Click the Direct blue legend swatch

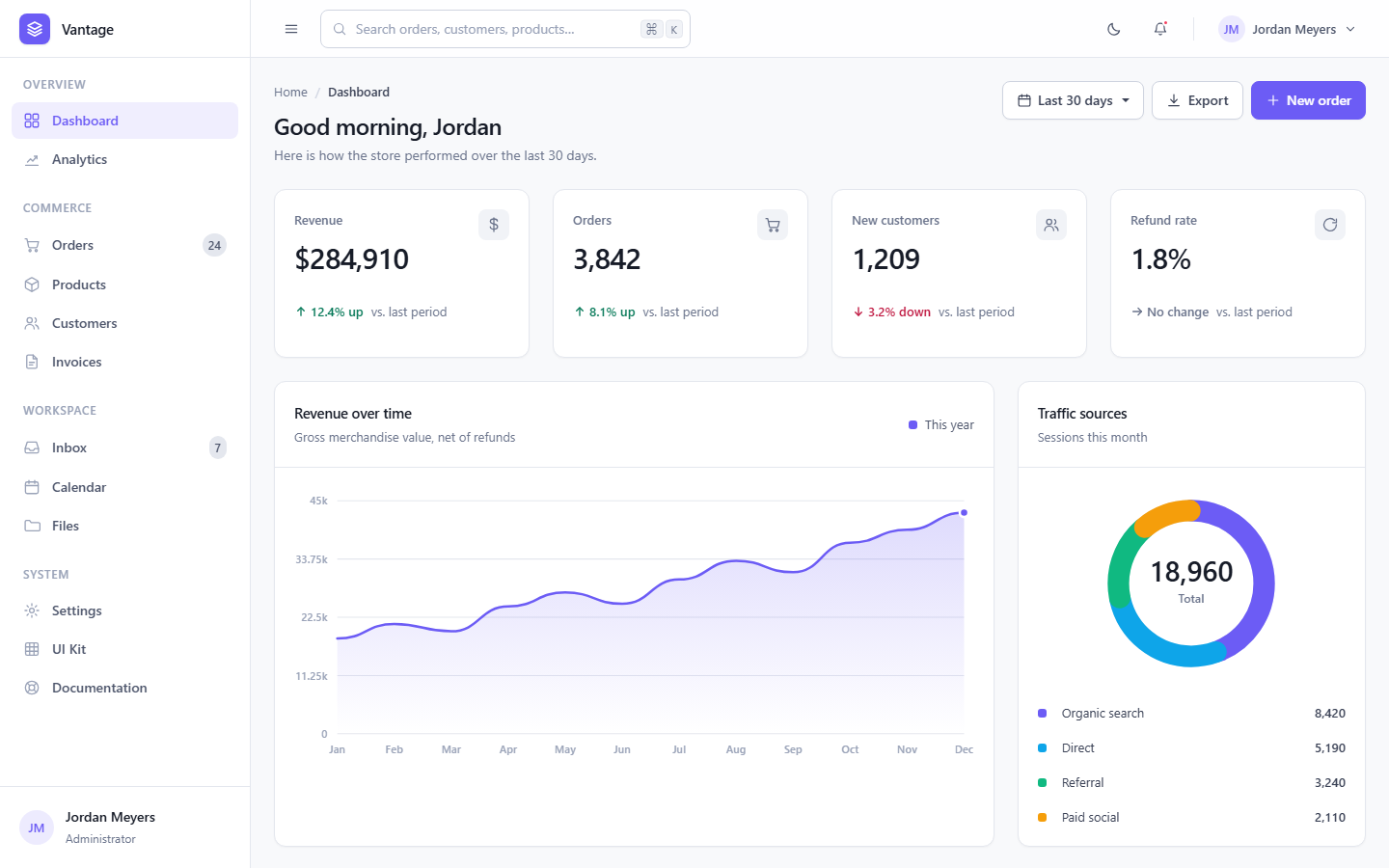click(1042, 747)
